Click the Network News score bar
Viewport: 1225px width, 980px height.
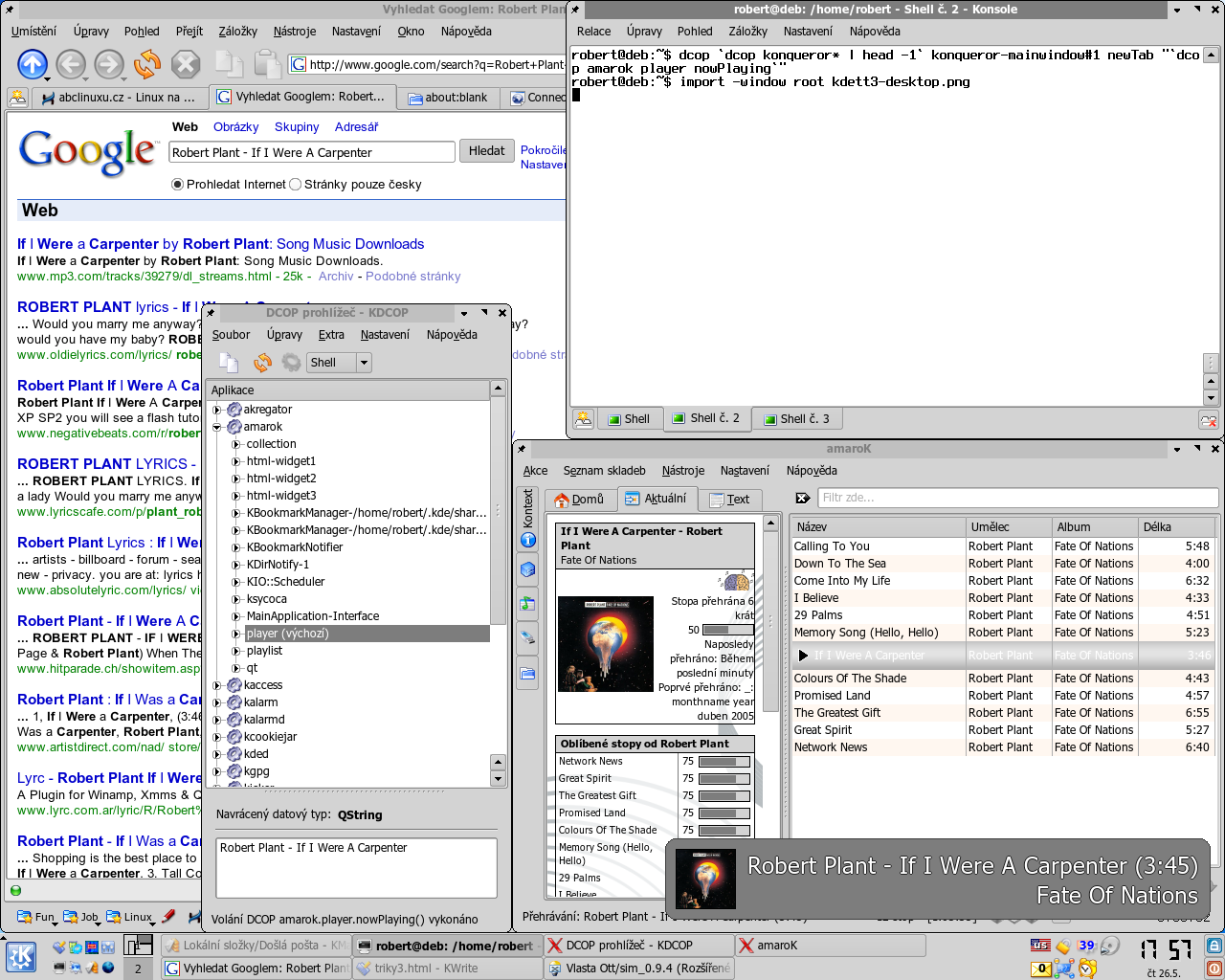(724, 762)
